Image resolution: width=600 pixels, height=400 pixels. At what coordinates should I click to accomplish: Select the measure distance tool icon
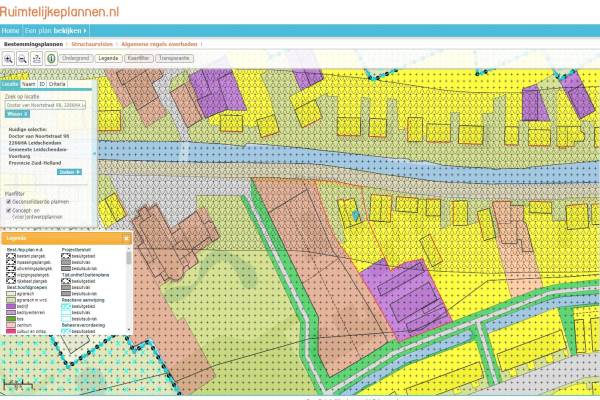pos(37,59)
